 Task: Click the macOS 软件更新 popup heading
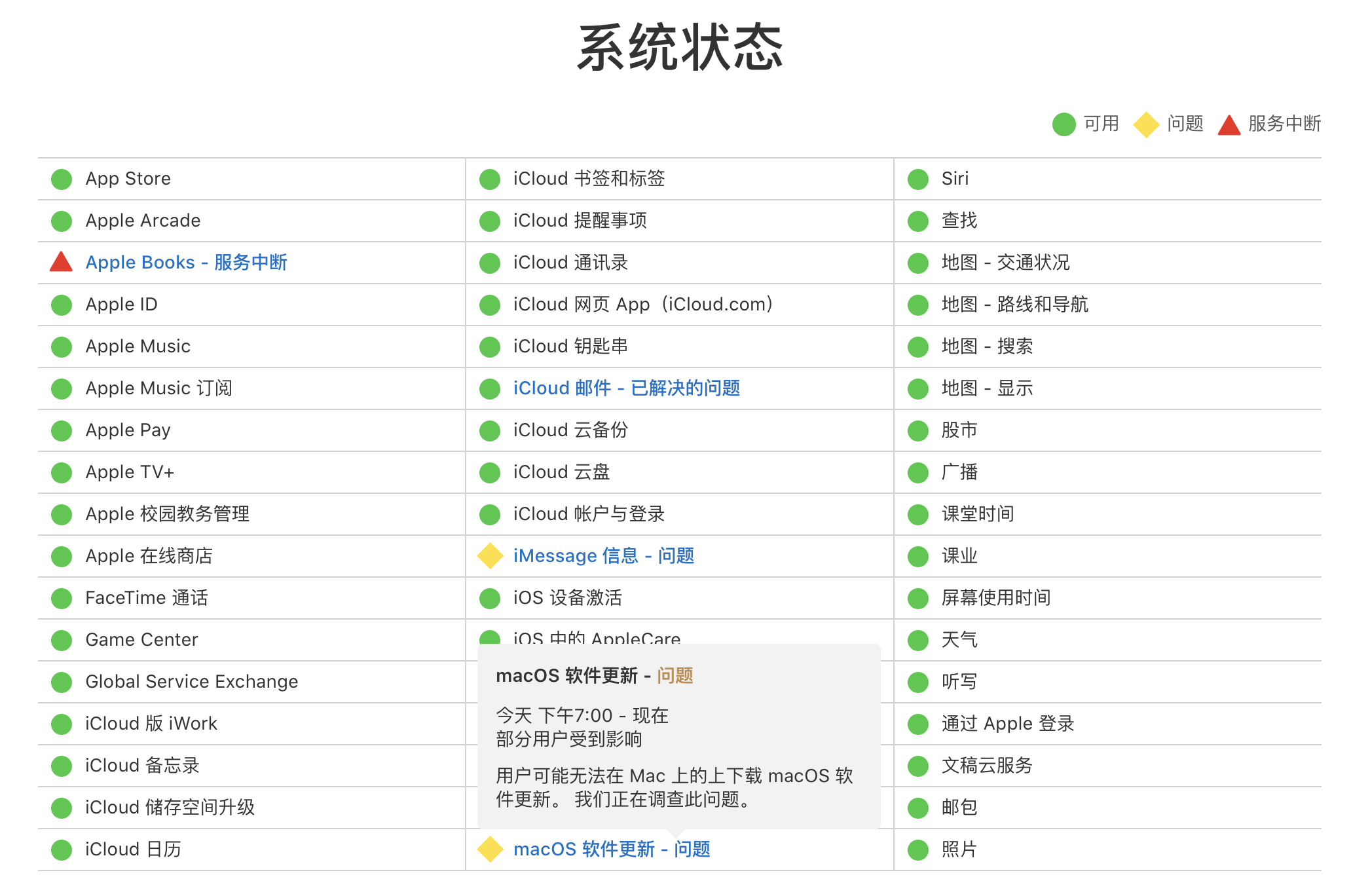(x=594, y=675)
